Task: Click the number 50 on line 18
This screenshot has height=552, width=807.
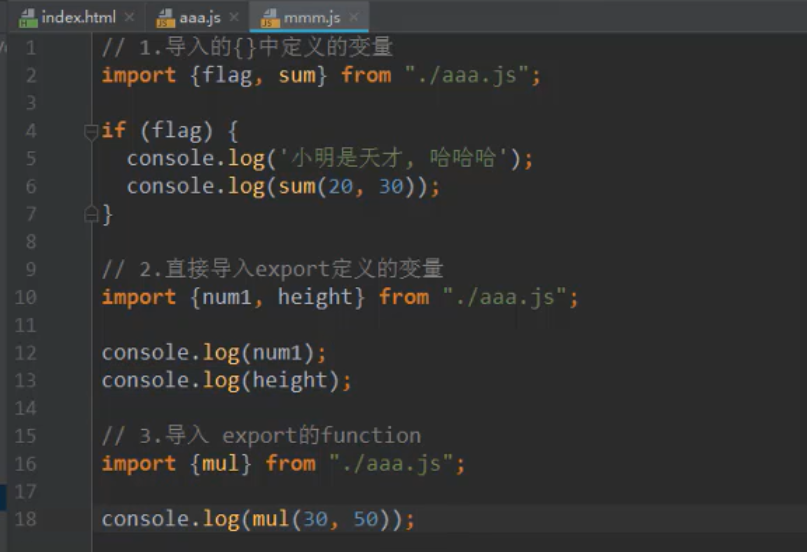Action: [x=365, y=519]
